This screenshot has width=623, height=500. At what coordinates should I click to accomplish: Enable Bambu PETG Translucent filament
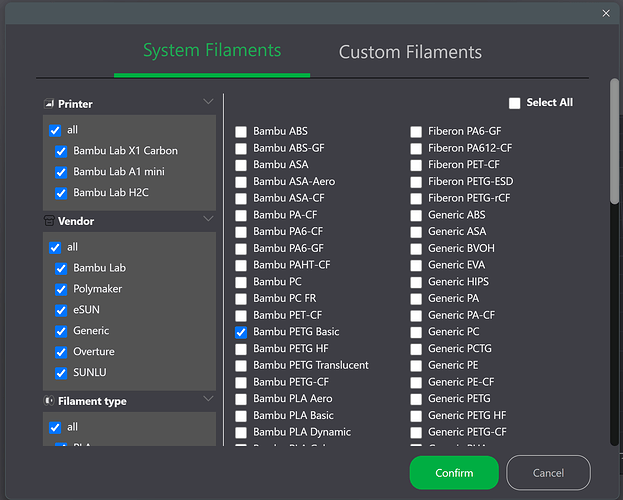coord(241,366)
